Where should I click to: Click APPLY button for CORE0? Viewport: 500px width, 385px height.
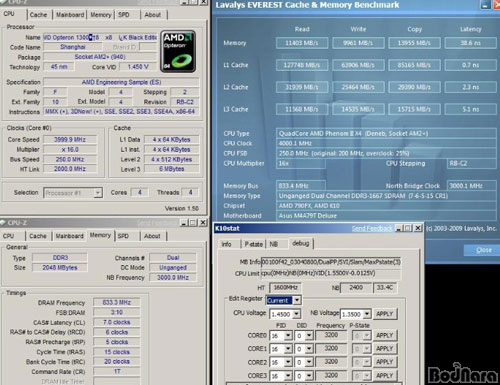click(385, 335)
